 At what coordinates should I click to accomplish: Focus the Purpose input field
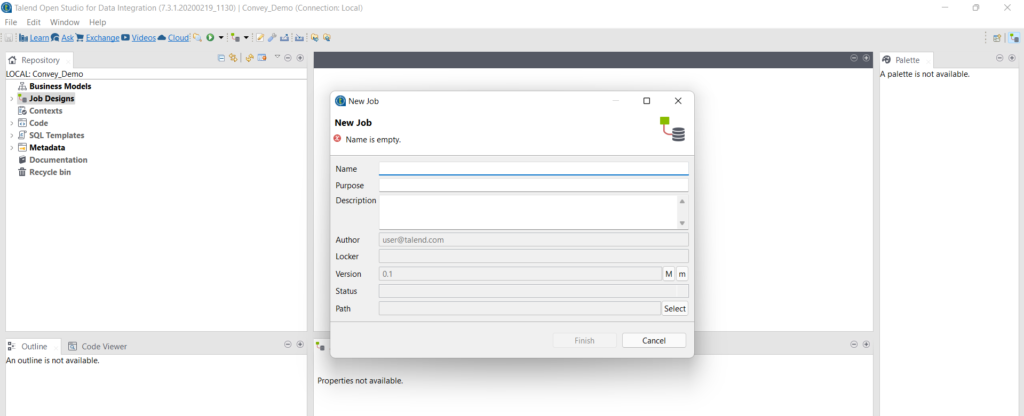pyautogui.click(x=534, y=185)
